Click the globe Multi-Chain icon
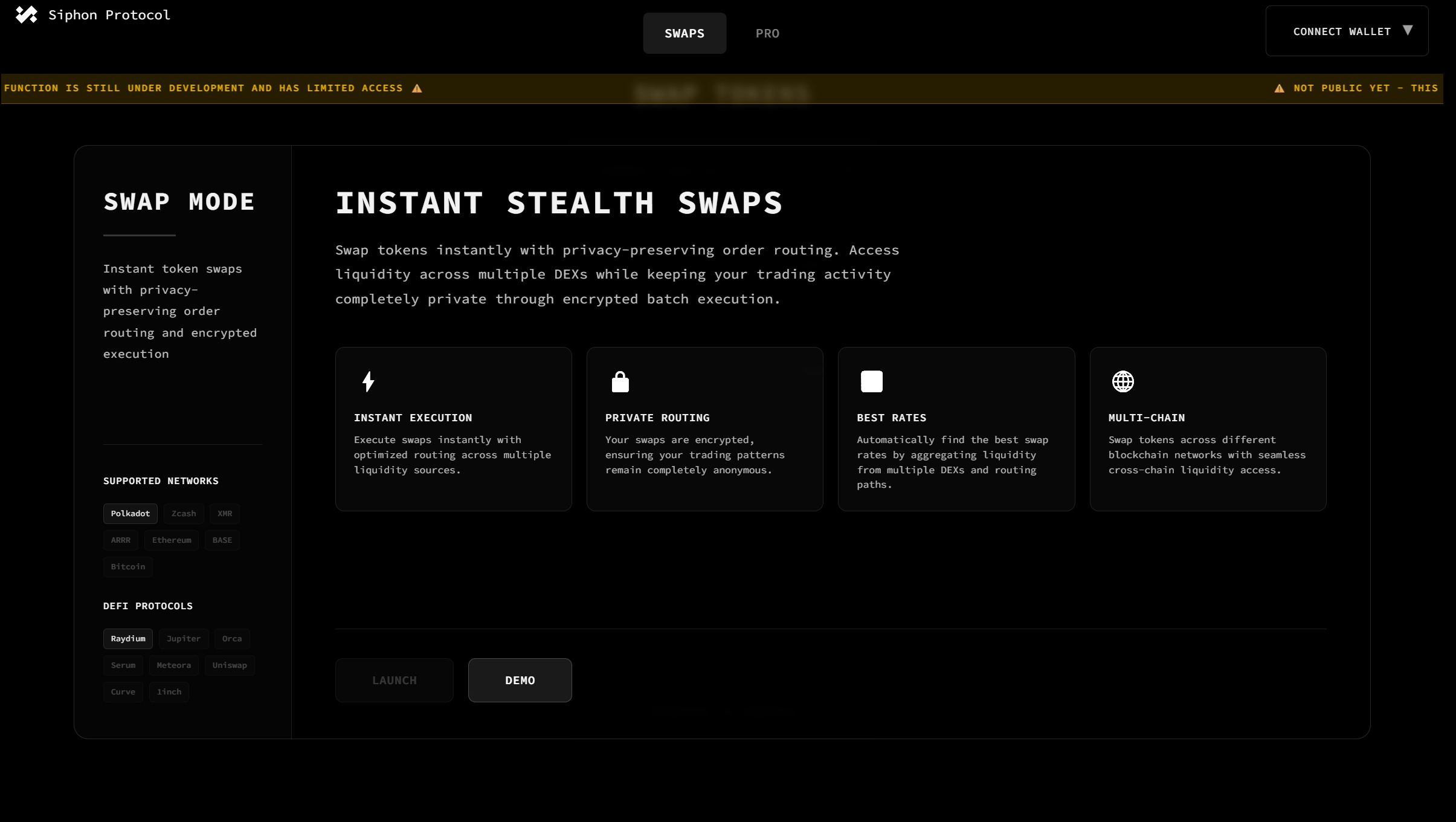Screen dimensions: 1456x822 (x=1123, y=381)
